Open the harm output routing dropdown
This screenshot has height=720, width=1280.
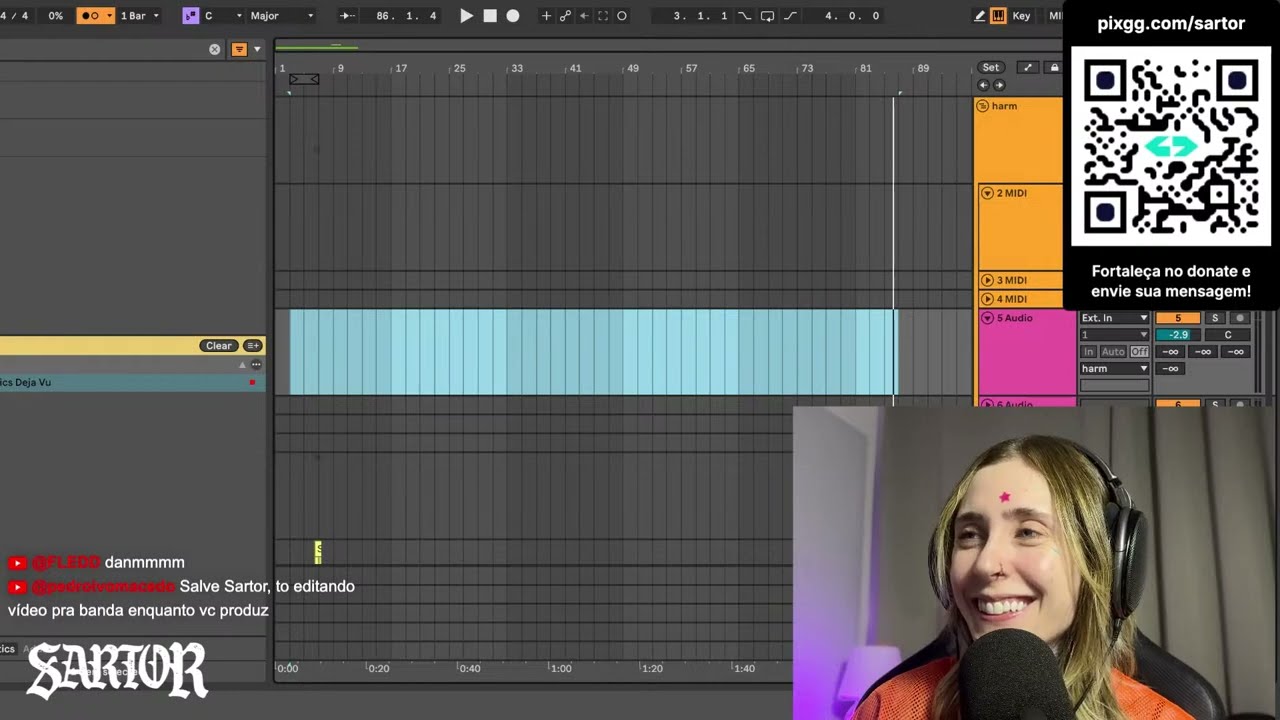(1114, 369)
